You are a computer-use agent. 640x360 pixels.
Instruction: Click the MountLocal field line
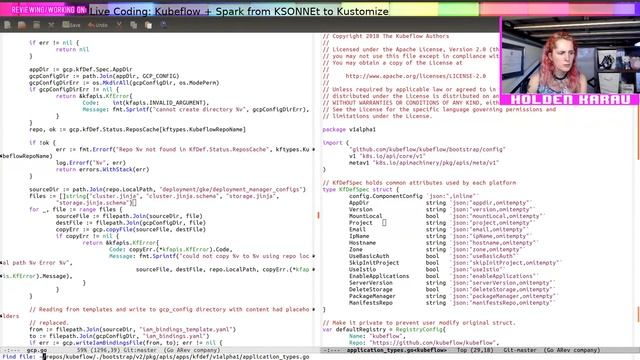447,216
